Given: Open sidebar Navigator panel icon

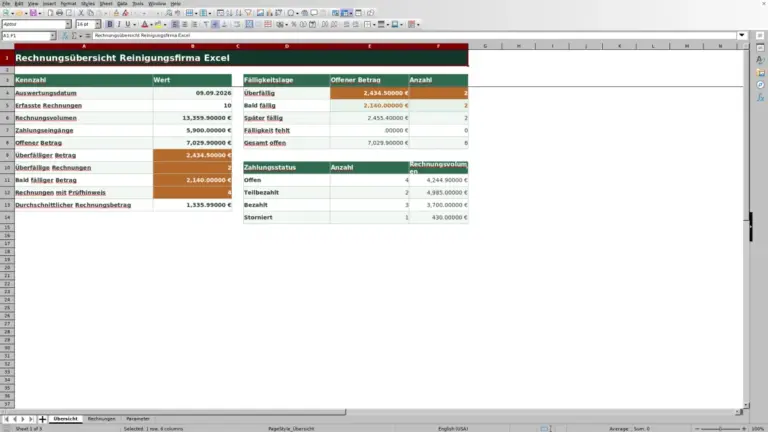Looking at the screenshot, I should (x=760, y=85).
